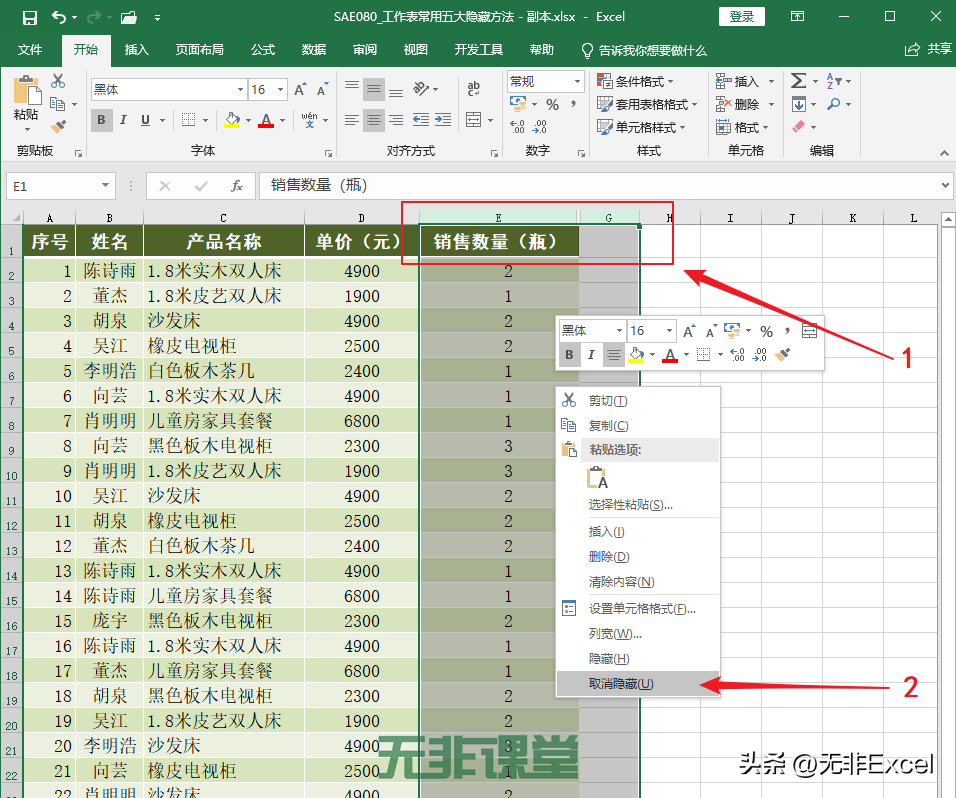Click the AutoSum sigma icon

click(x=798, y=80)
